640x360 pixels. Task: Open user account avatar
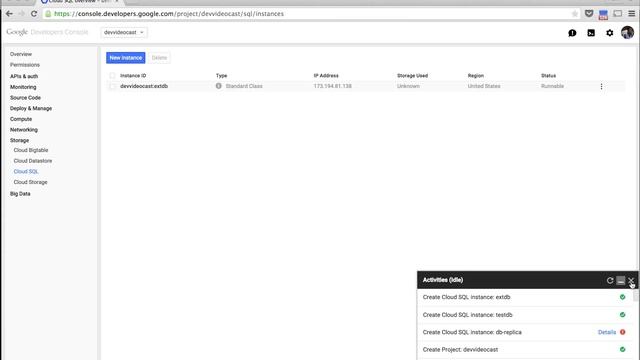(627, 32)
